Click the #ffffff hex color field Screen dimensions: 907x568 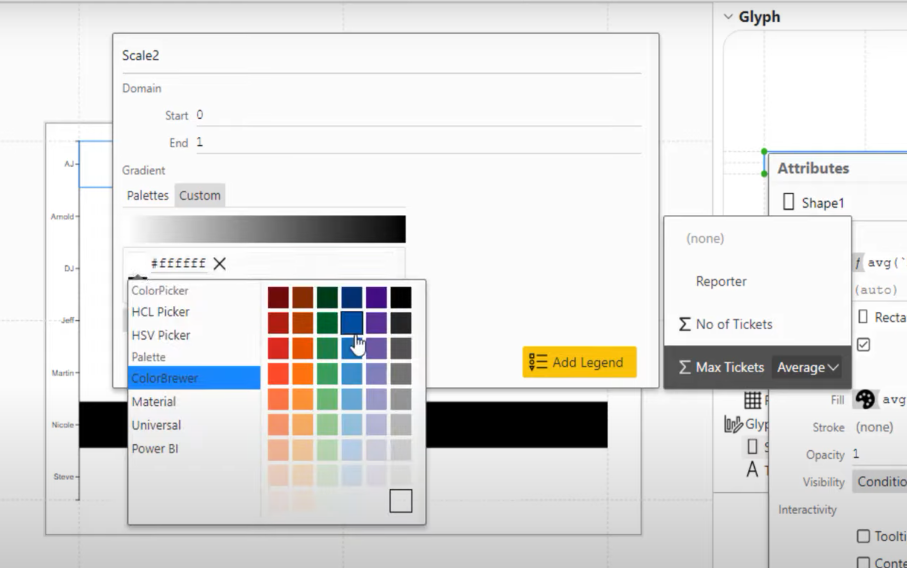point(178,264)
